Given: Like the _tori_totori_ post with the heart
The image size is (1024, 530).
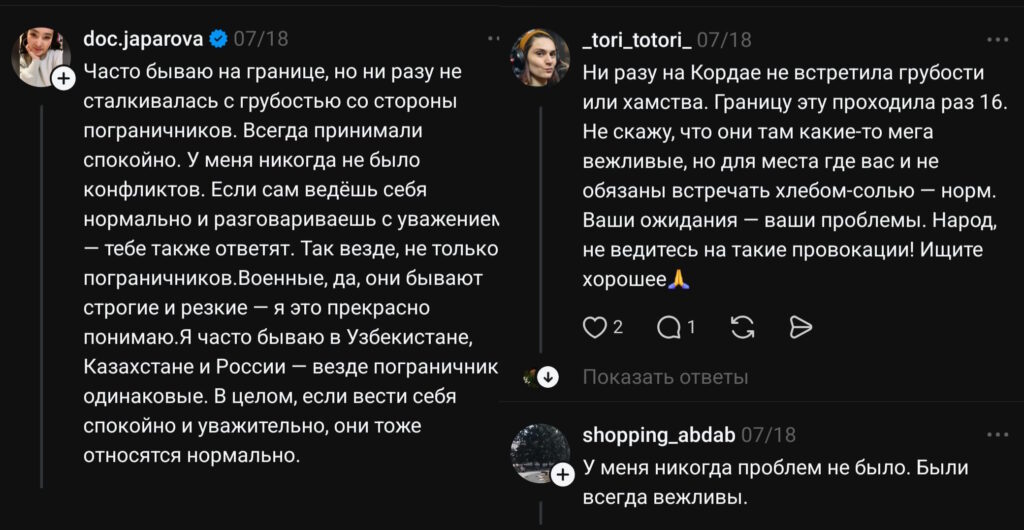Looking at the screenshot, I should 595,327.
